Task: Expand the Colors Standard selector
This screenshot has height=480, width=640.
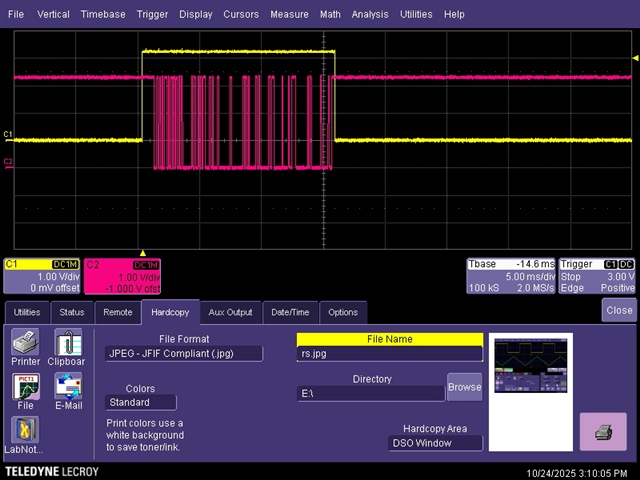Action: pos(140,402)
